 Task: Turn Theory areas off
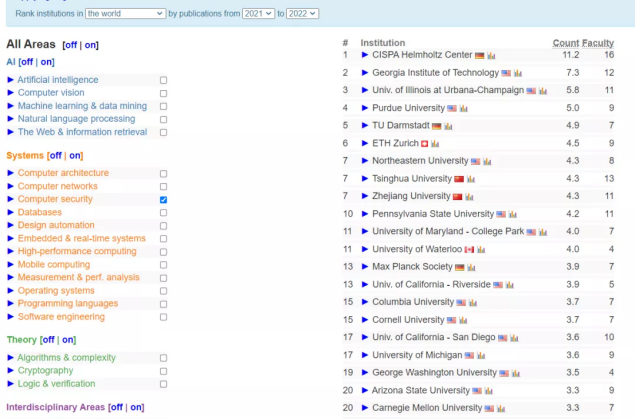pyautogui.click(x=49, y=339)
